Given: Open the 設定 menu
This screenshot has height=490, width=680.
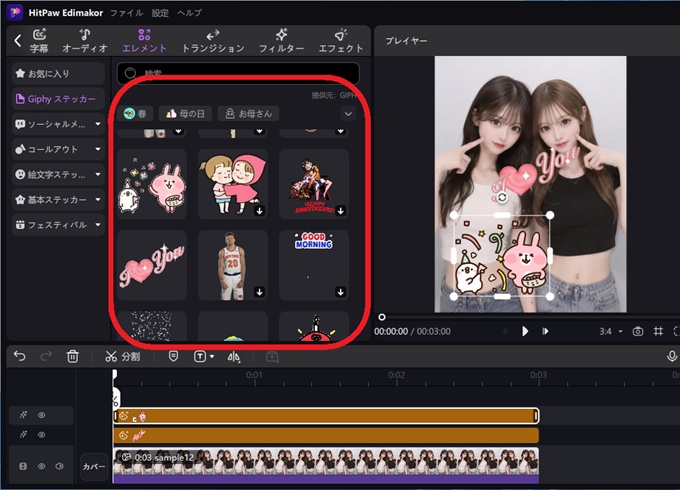Looking at the screenshot, I should (160, 13).
